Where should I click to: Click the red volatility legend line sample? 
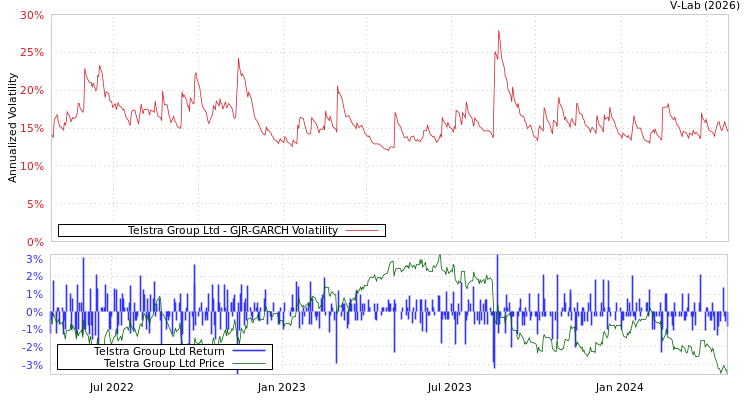click(361, 231)
